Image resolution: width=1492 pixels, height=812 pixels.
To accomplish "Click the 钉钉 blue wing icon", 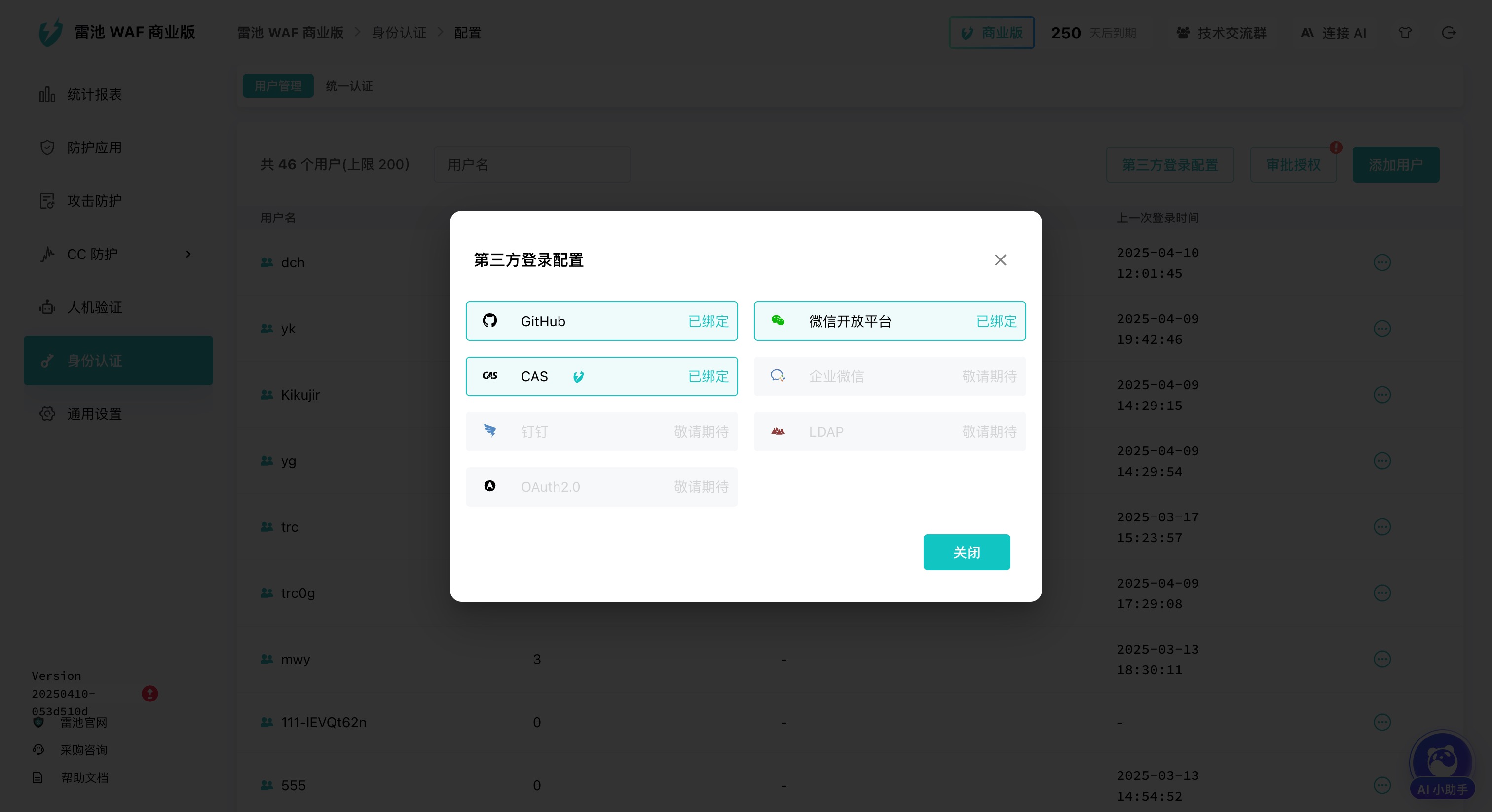I will point(490,431).
